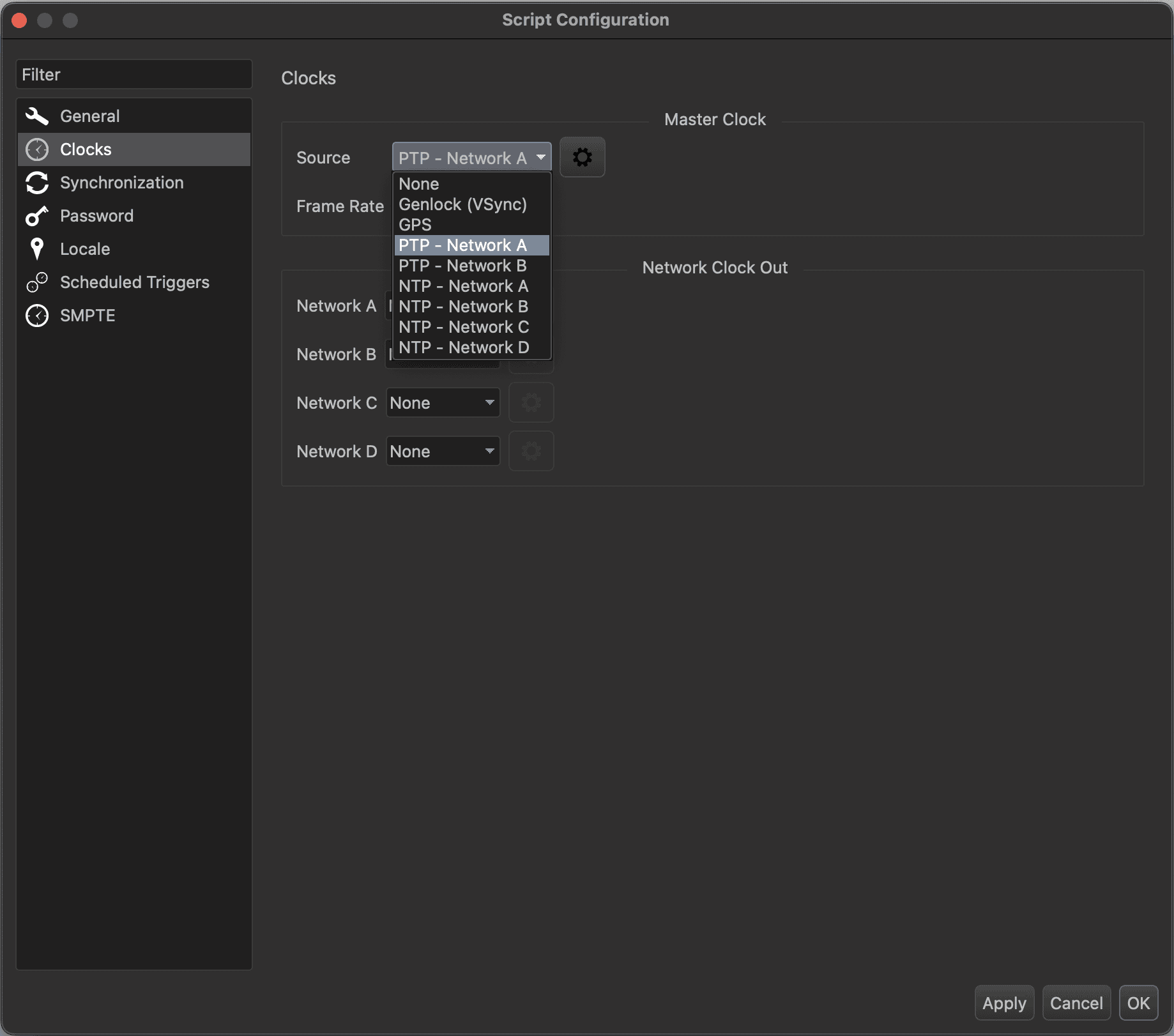The image size is (1174, 1036).
Task: Expand the Network C clock out dropdown
Action: click(443, 402)
